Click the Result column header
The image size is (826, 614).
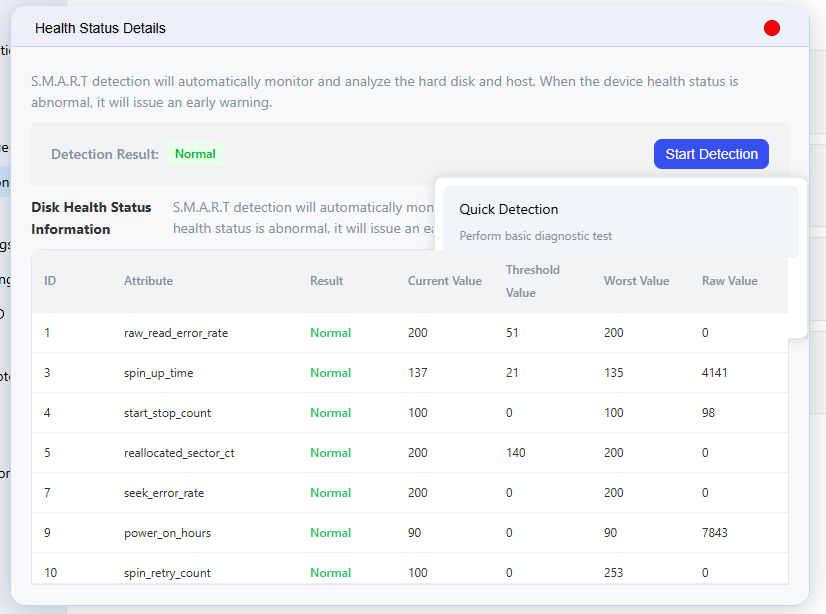327,281
